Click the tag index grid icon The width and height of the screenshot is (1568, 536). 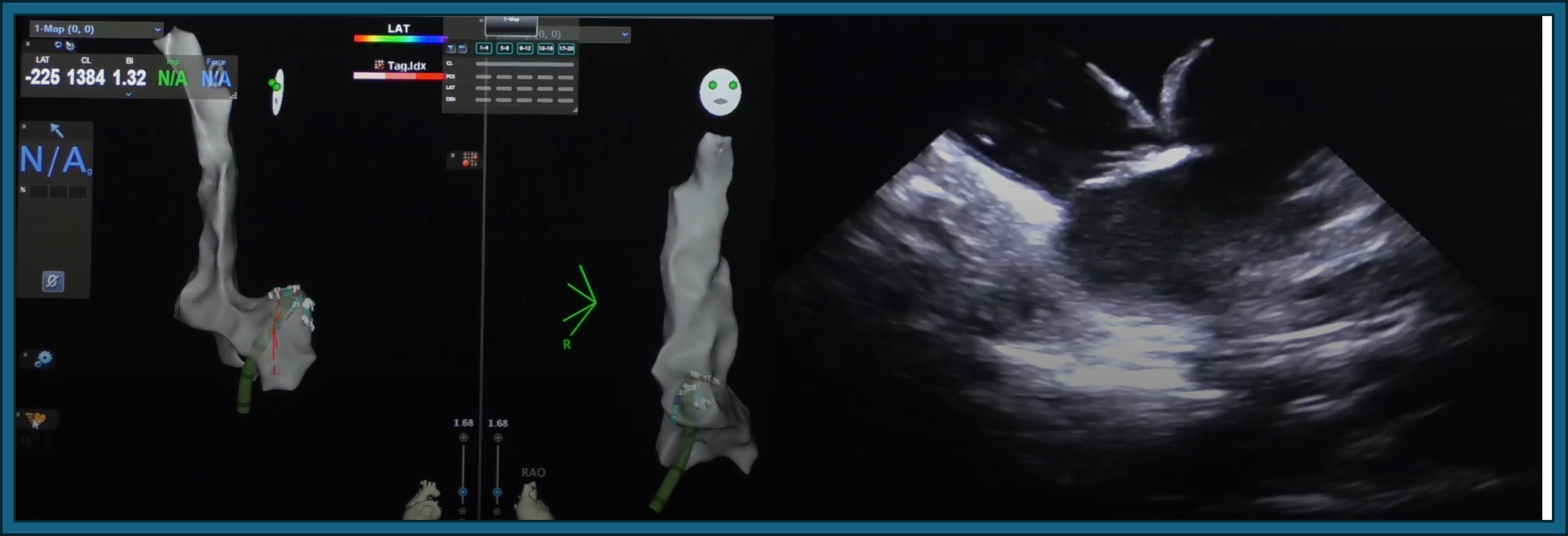(x=470, y=159)
